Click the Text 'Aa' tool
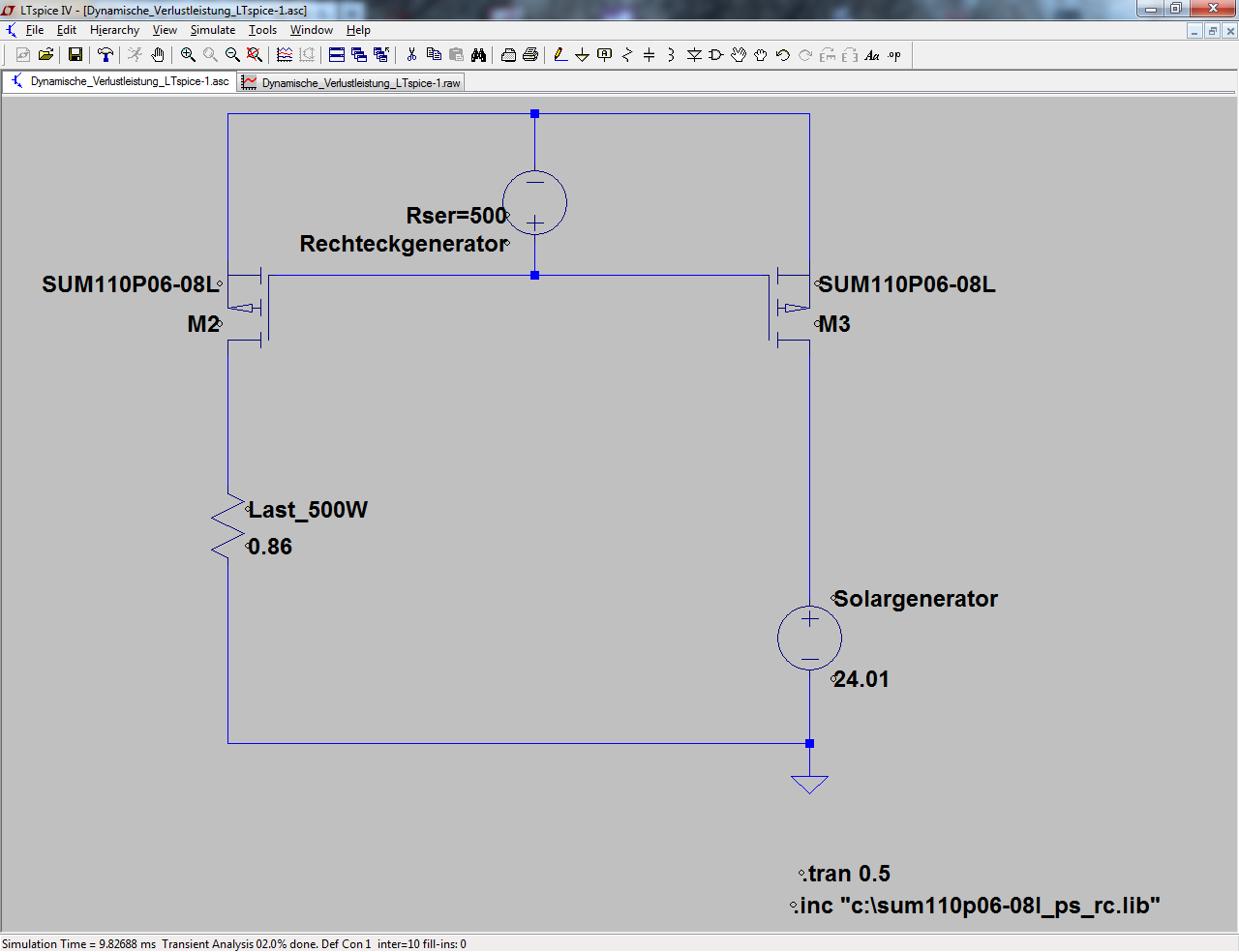Image resolution: width=1239 pixels, height=952 pixels. (x=872, y=55)
